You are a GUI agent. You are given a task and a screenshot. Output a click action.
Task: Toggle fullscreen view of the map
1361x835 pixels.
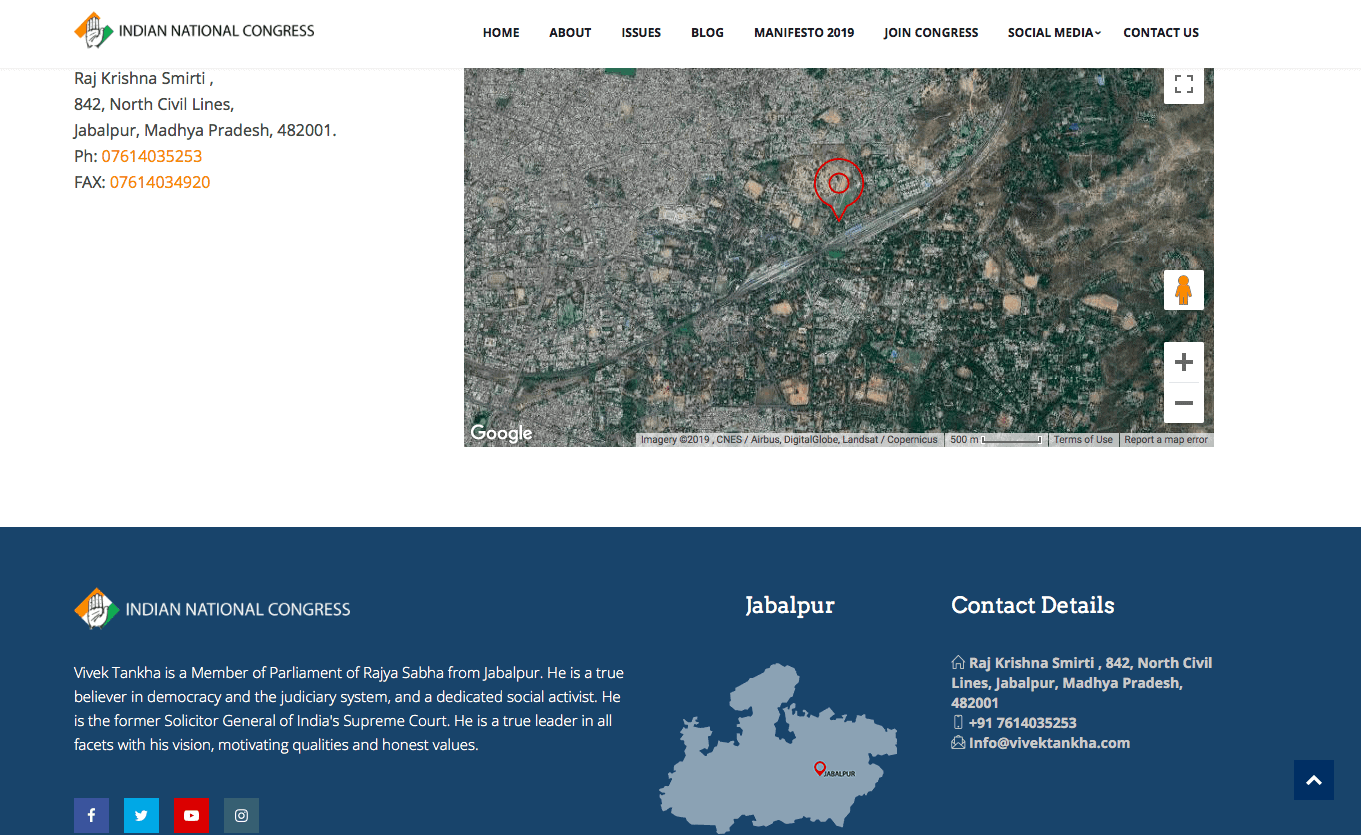click(1184, 84)
